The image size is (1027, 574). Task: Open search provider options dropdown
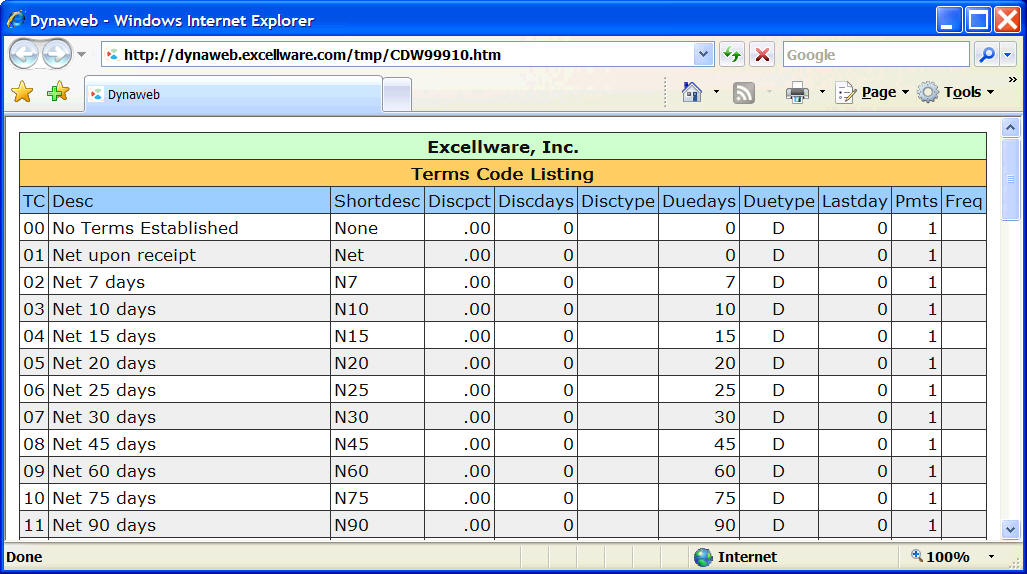(1009, 55)
